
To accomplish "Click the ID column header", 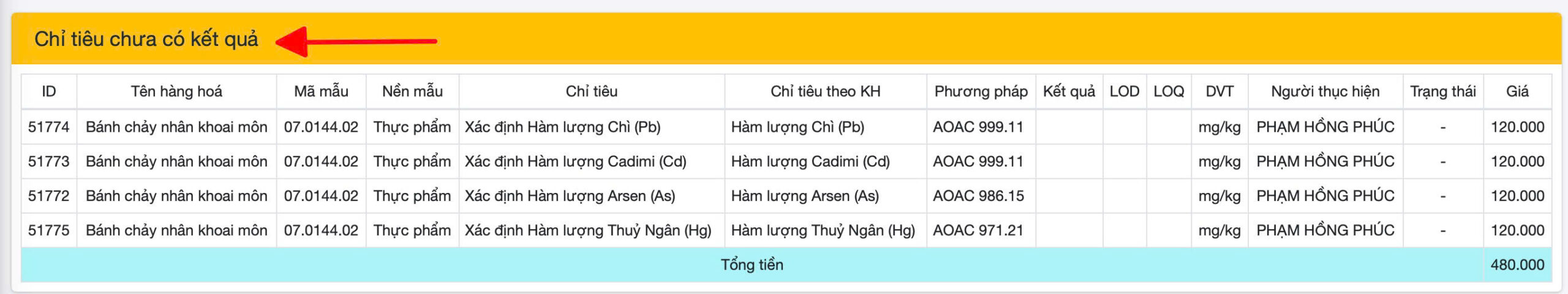I will click(x=49, y=92).
